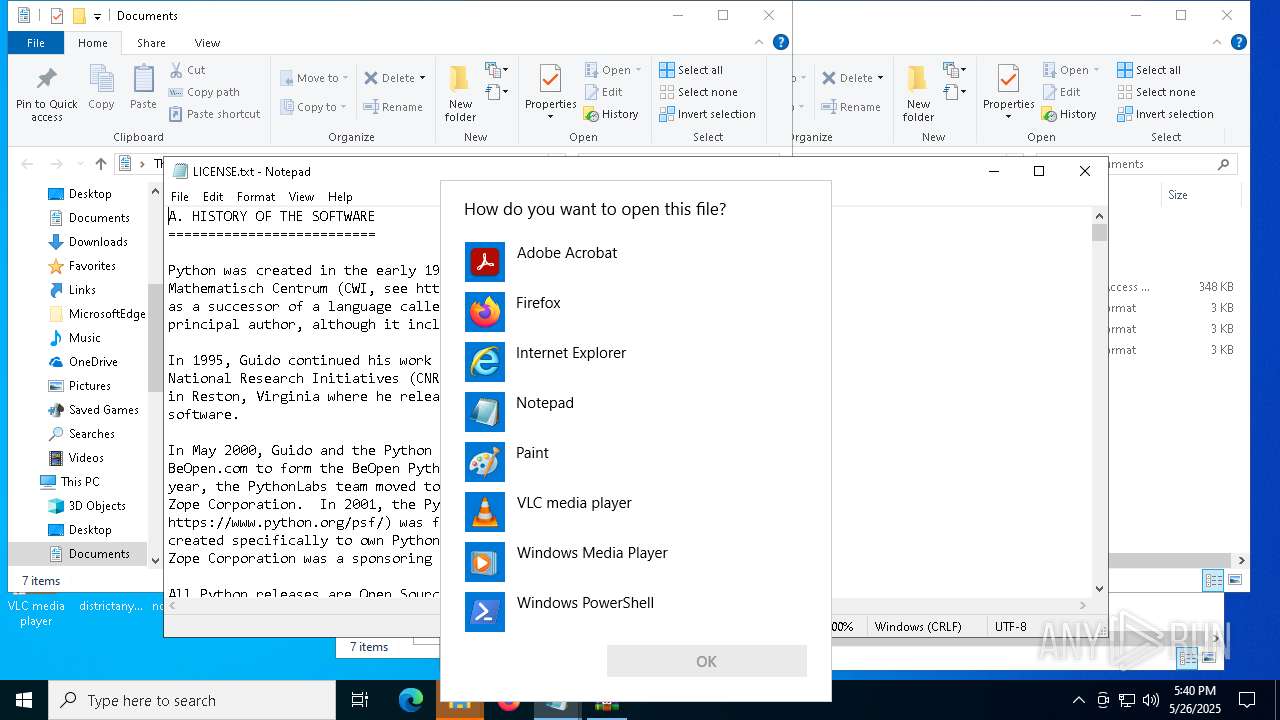Click the Notepad vertical scrollbar thumb
The image size is (1280, 720).
[1099, 232]
